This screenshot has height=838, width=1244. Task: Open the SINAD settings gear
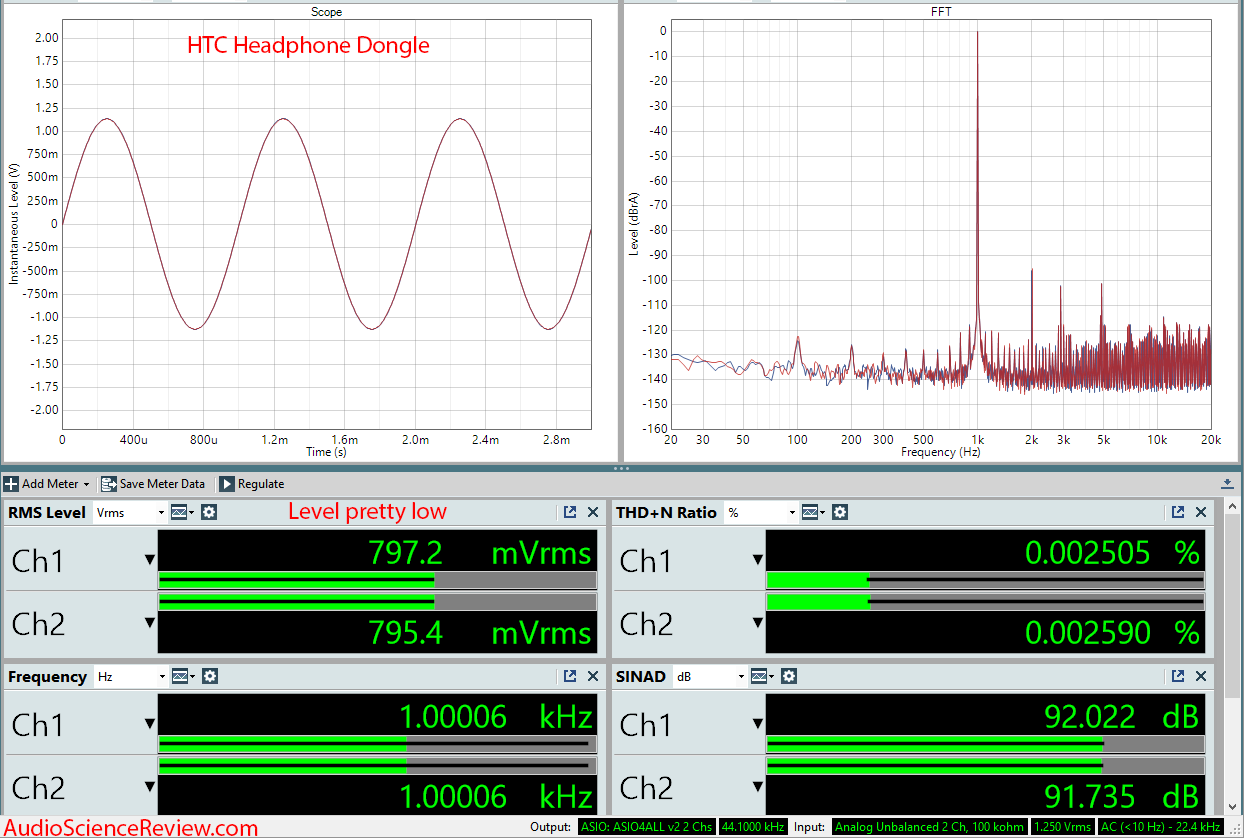pyautogui.click(x=788, y=676)
